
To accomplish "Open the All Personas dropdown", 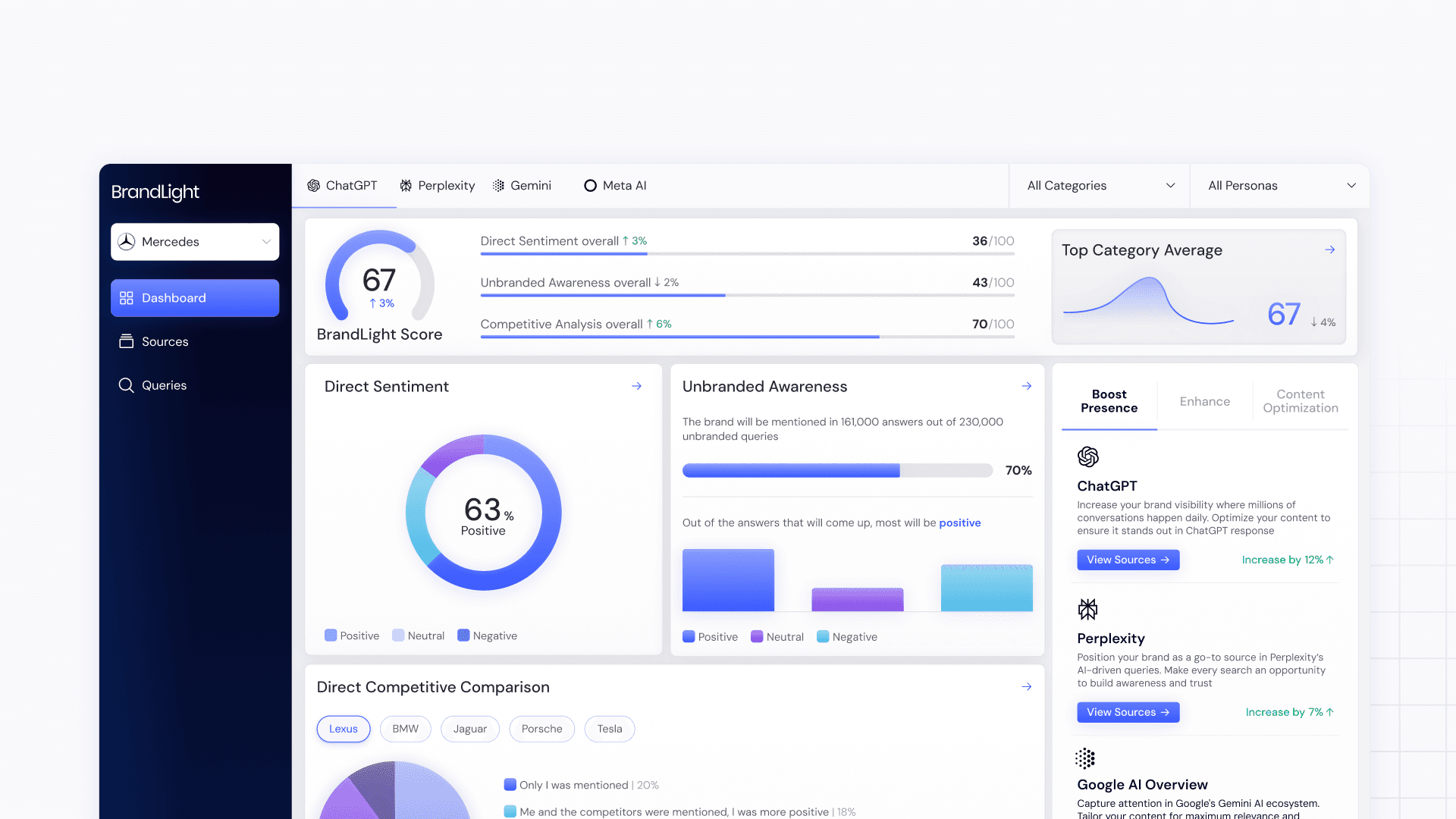I will [x=1280, y=186].
